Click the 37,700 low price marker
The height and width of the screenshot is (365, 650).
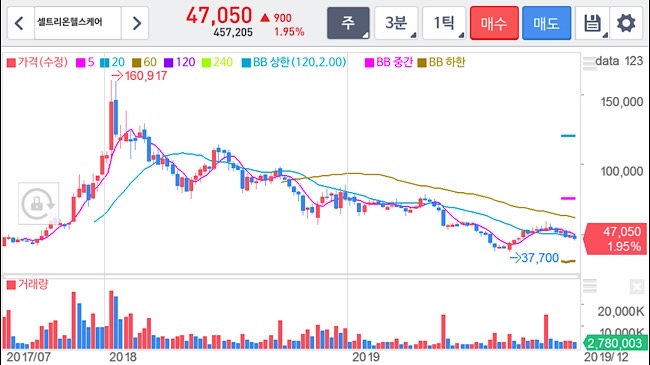(534, 258)
